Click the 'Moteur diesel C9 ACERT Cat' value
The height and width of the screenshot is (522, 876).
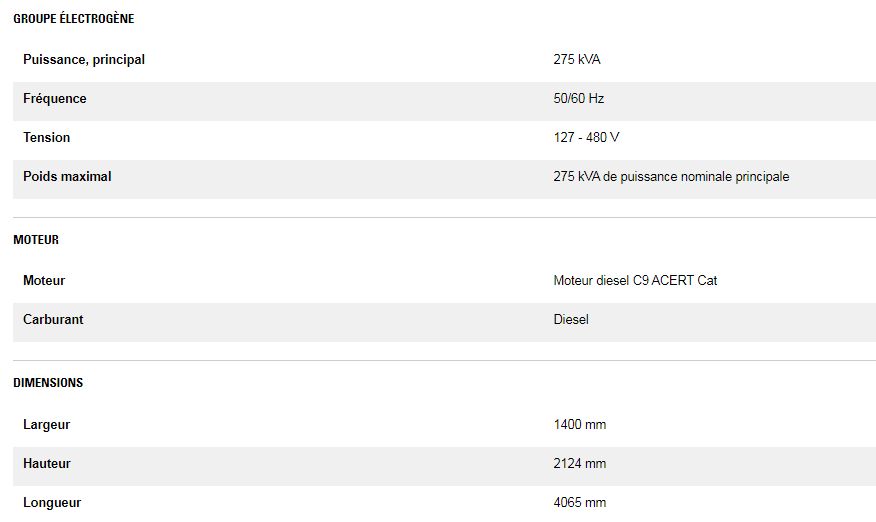(635, 281)
